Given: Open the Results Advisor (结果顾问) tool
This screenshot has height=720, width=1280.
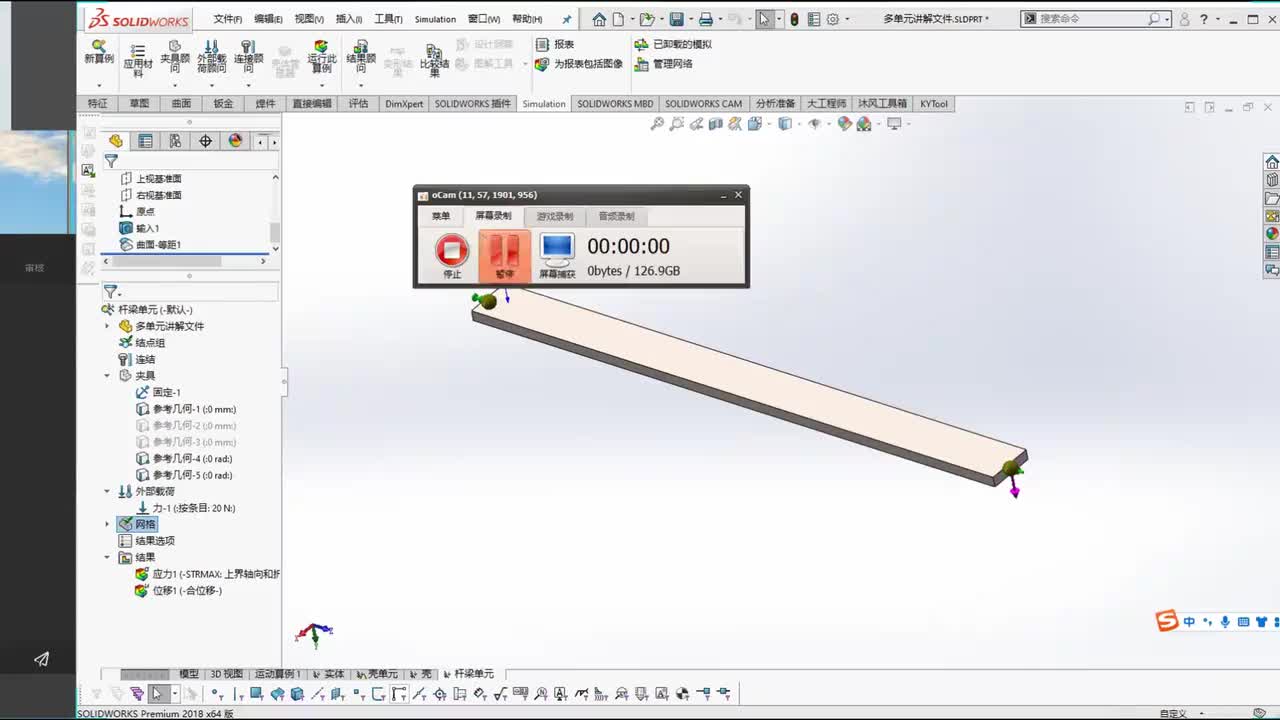Looking at the screenshot, I should [x=360, y=56].
